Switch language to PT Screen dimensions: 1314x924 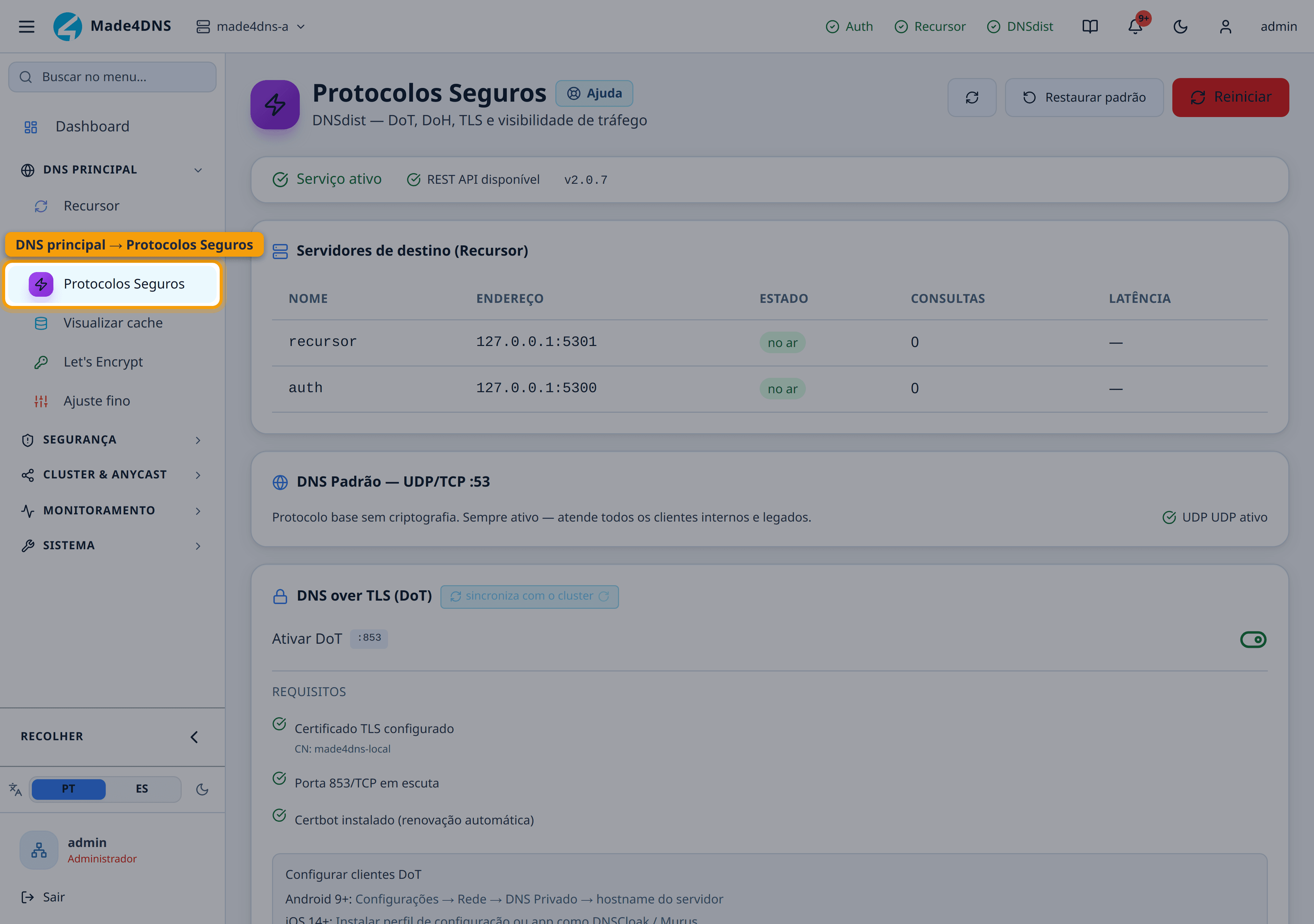69,789
